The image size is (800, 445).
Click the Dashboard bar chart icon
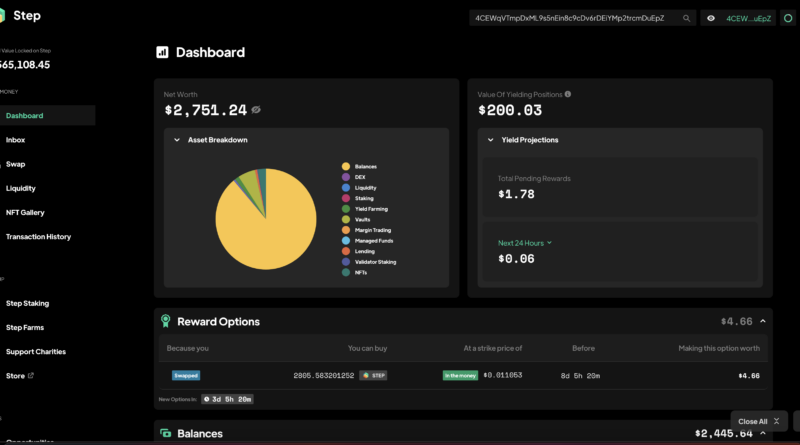pos(162,52)
